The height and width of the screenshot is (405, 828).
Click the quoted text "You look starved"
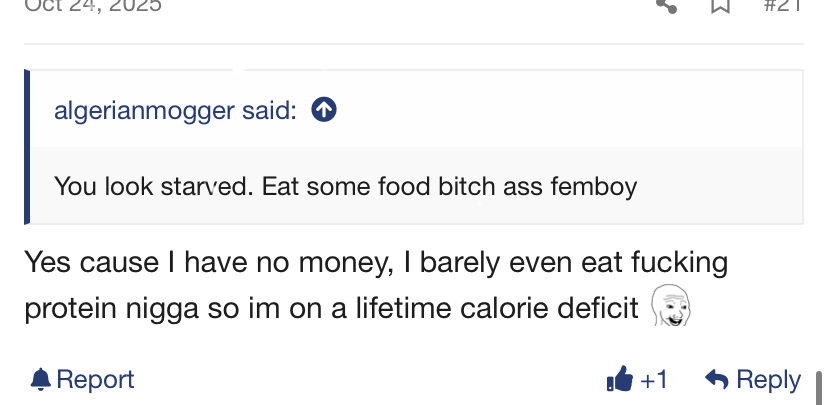pyautogui.click(x=153, y=186)
